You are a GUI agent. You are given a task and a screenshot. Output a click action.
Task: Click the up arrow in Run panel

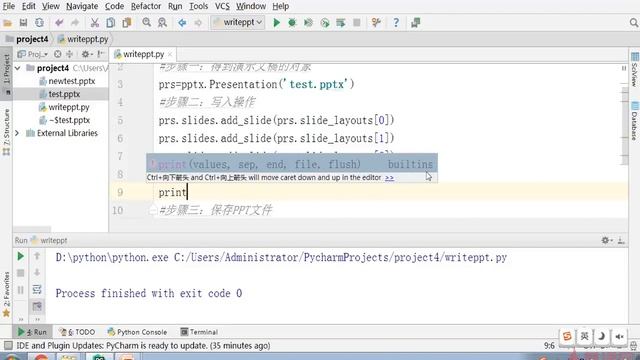37,256
